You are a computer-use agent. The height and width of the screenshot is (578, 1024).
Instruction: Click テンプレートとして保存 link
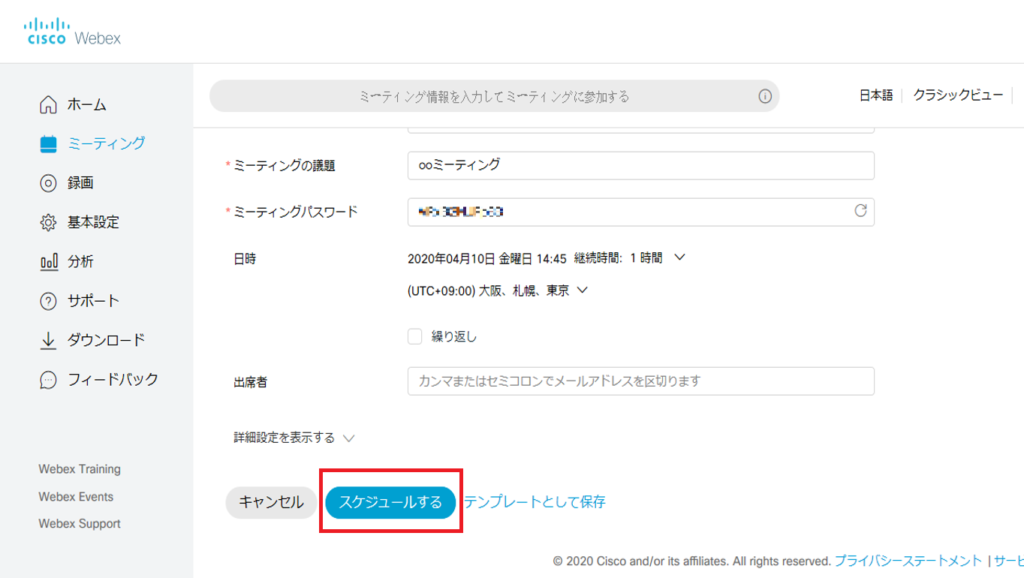click(x=535, y=502)
